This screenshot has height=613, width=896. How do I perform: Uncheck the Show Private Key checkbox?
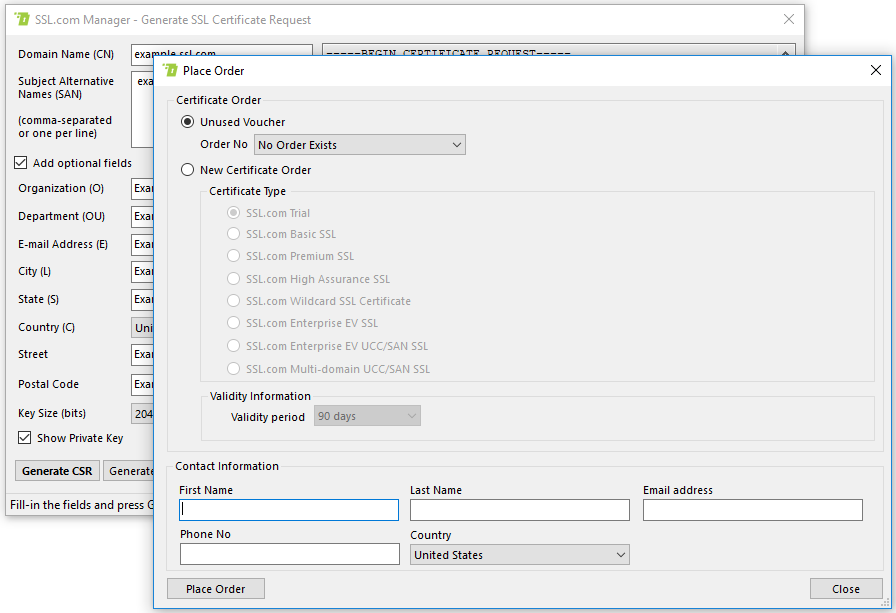25,438
